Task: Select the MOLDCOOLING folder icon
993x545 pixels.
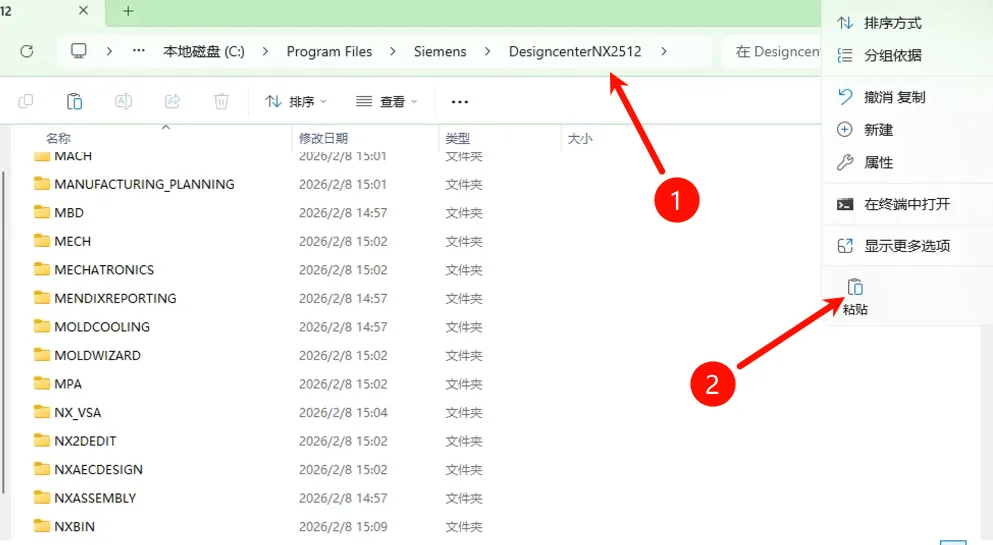Action: [x=42, y=326]
